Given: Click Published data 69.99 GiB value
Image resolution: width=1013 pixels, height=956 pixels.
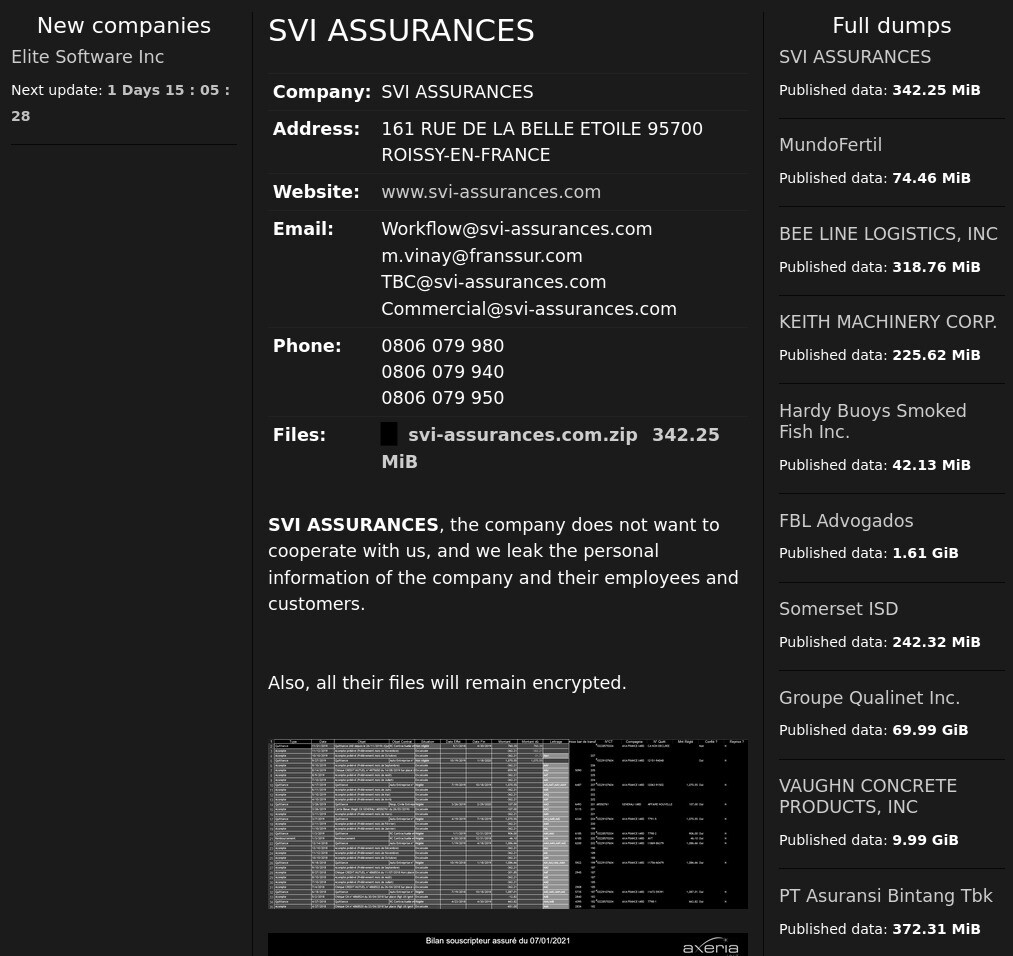Looking at the screenshot, I should 930,731.
